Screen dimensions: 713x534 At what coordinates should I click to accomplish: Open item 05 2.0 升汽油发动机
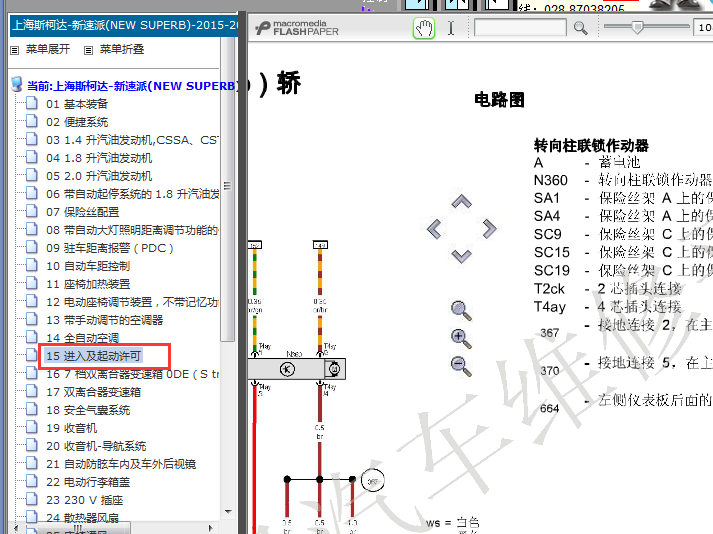(x=99, y=176)
